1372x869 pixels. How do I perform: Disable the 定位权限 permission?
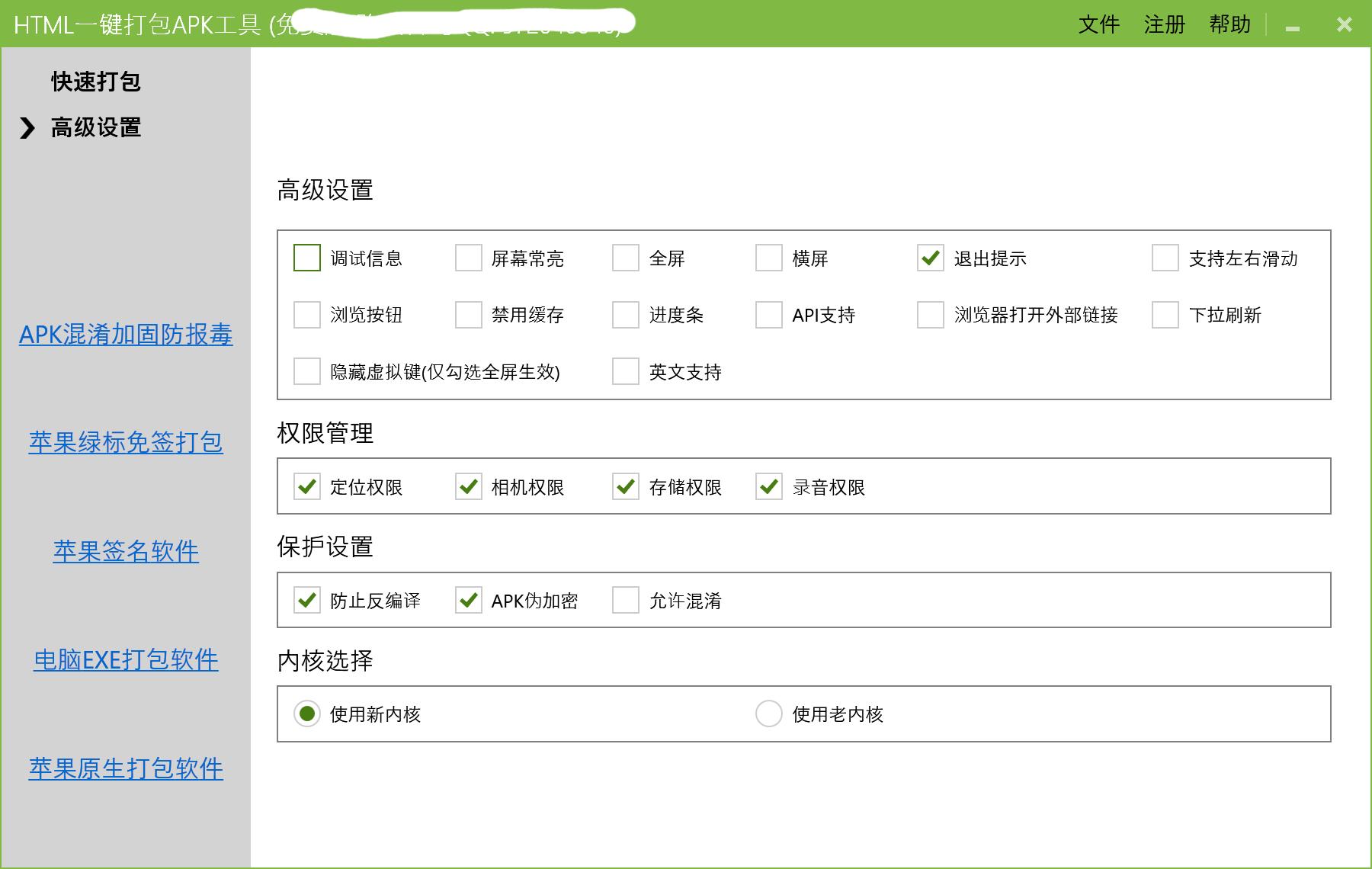pos(306,486)
